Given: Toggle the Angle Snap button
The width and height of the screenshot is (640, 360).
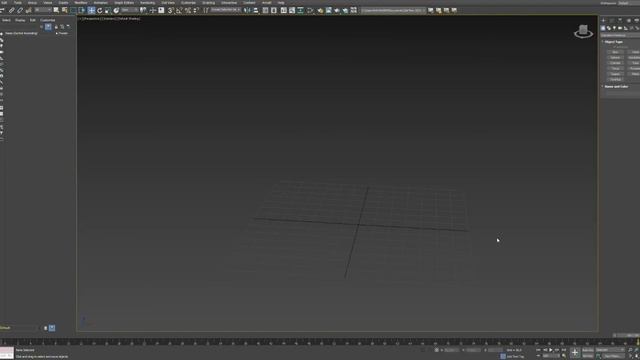Looking at the screenshot, I should point(179,10).
